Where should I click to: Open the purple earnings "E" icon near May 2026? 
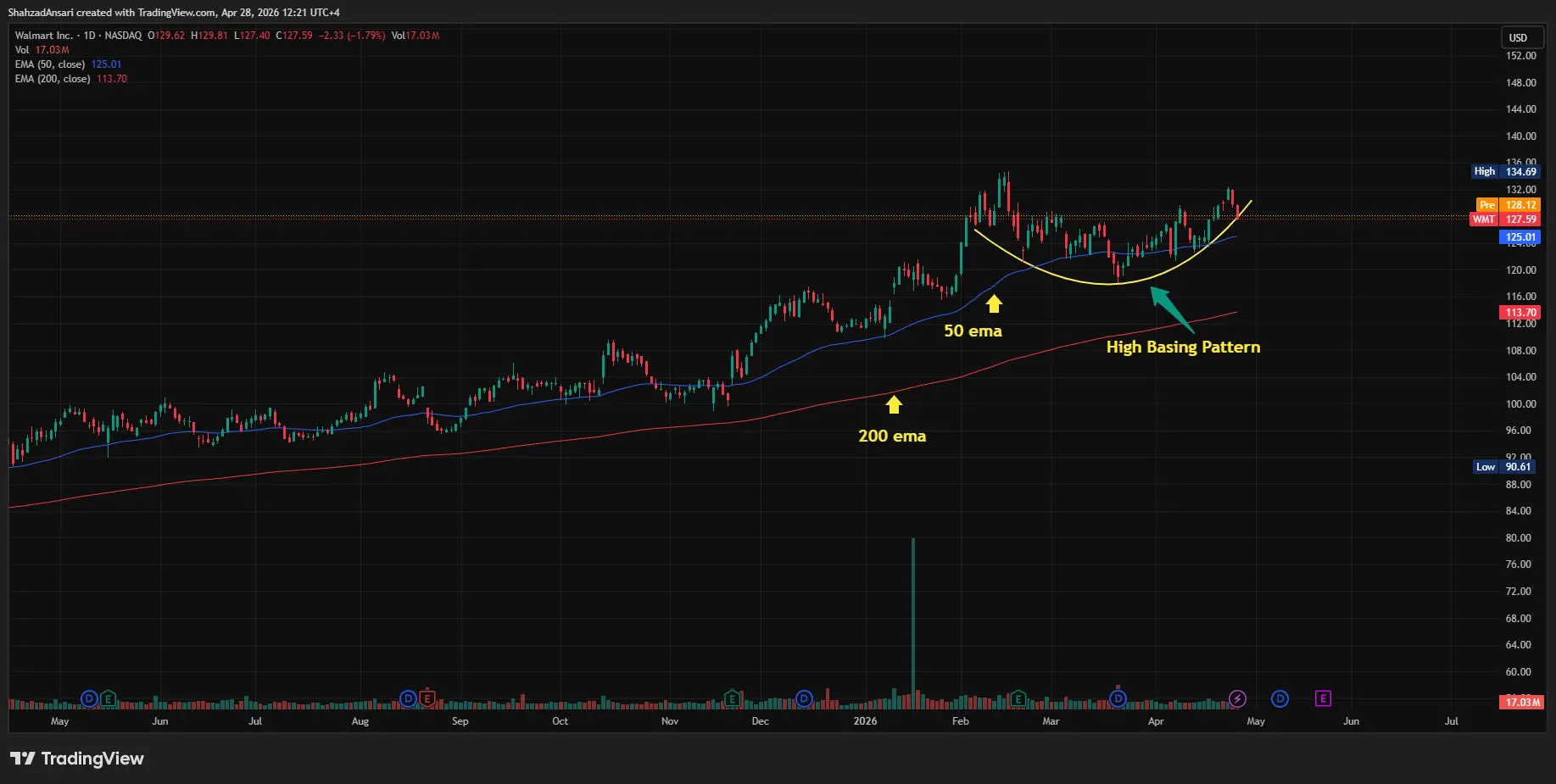tap(1323, 698)
